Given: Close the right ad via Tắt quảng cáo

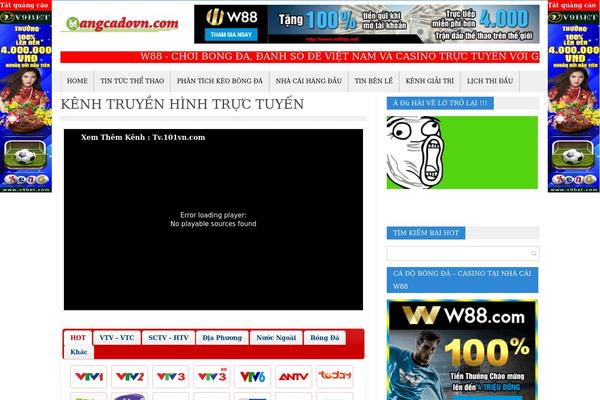Looking at the screenshot, I should [573, 5].
